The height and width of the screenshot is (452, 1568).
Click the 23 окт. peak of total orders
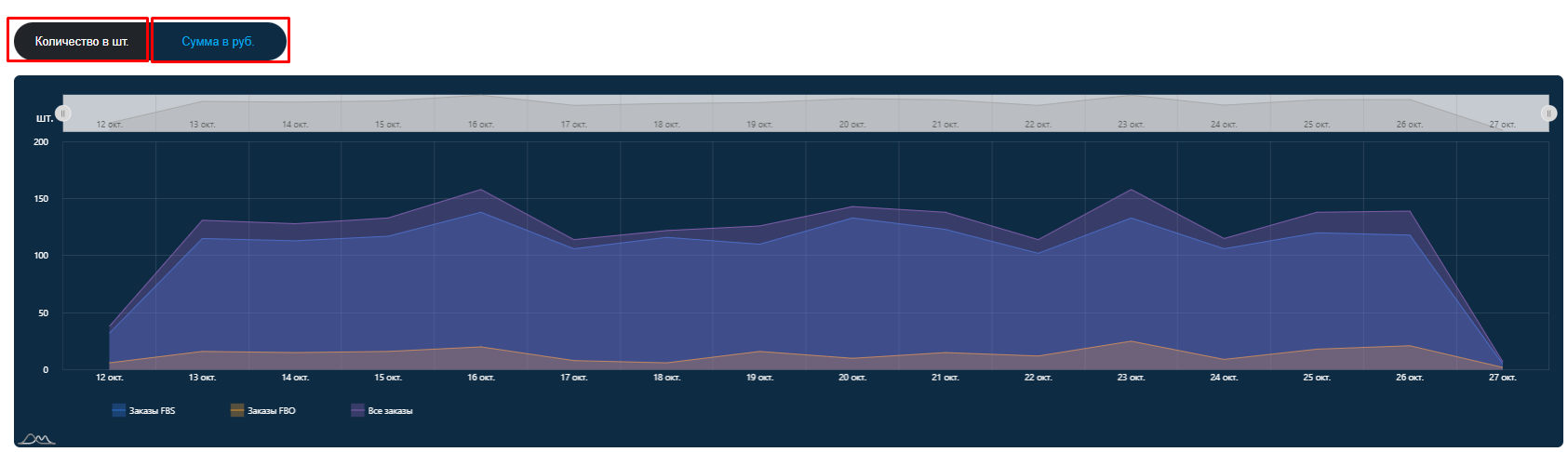click(1131, 190)
